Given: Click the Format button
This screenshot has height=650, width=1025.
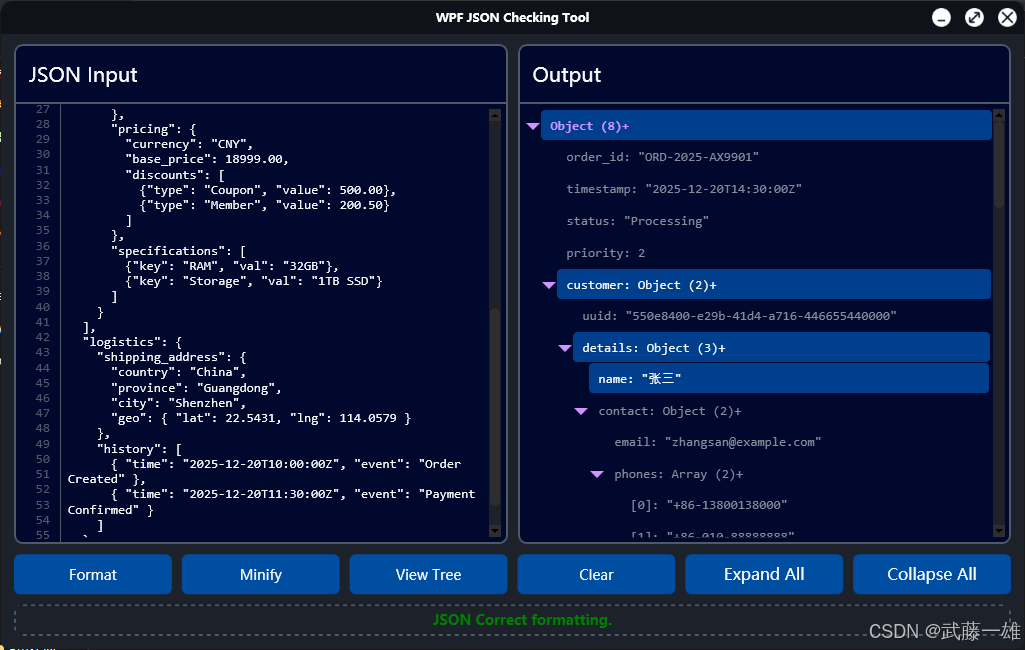Looking at the screenshot, I should coord(93,574).
